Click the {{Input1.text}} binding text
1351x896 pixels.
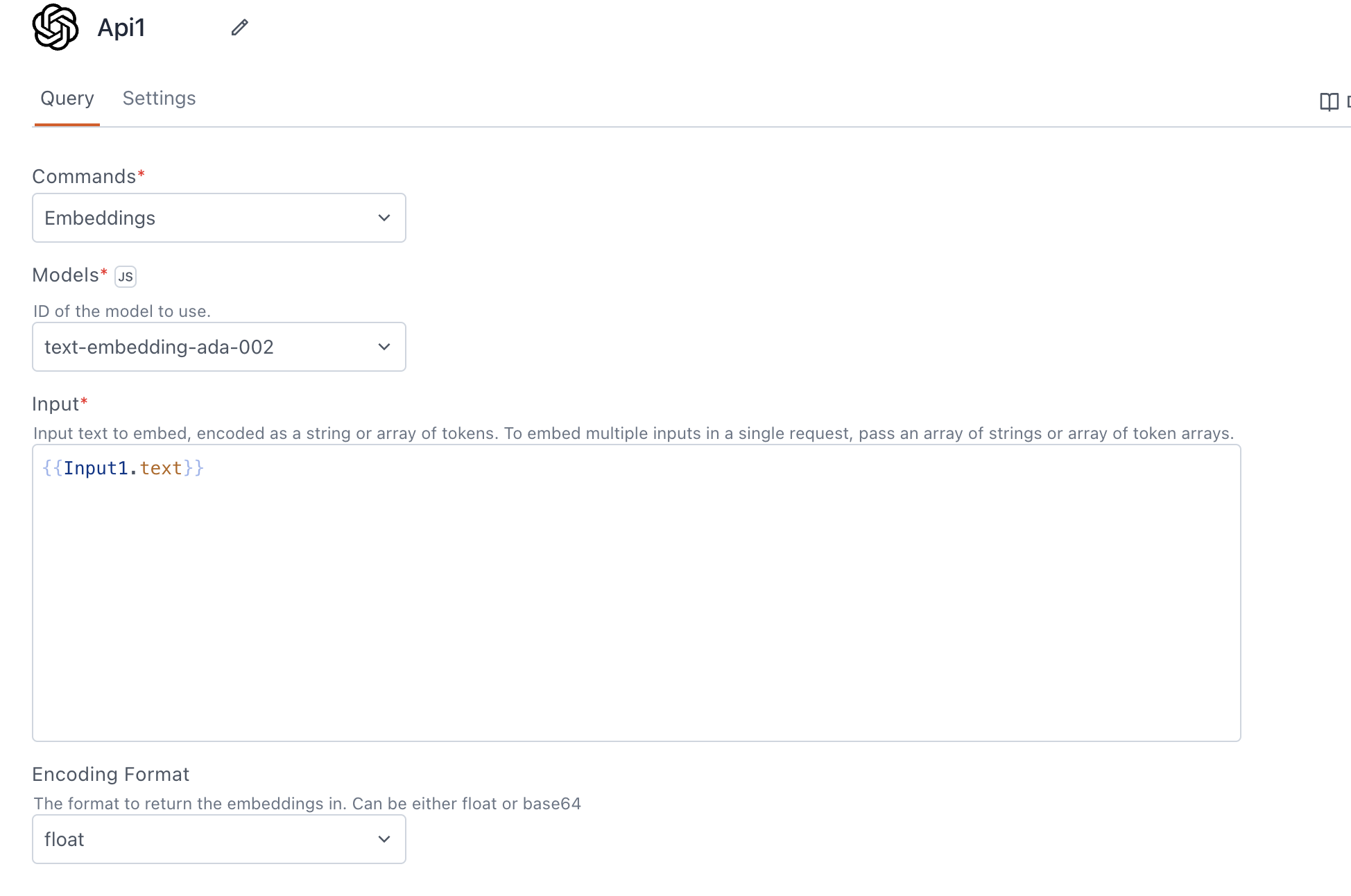point(123,468)
